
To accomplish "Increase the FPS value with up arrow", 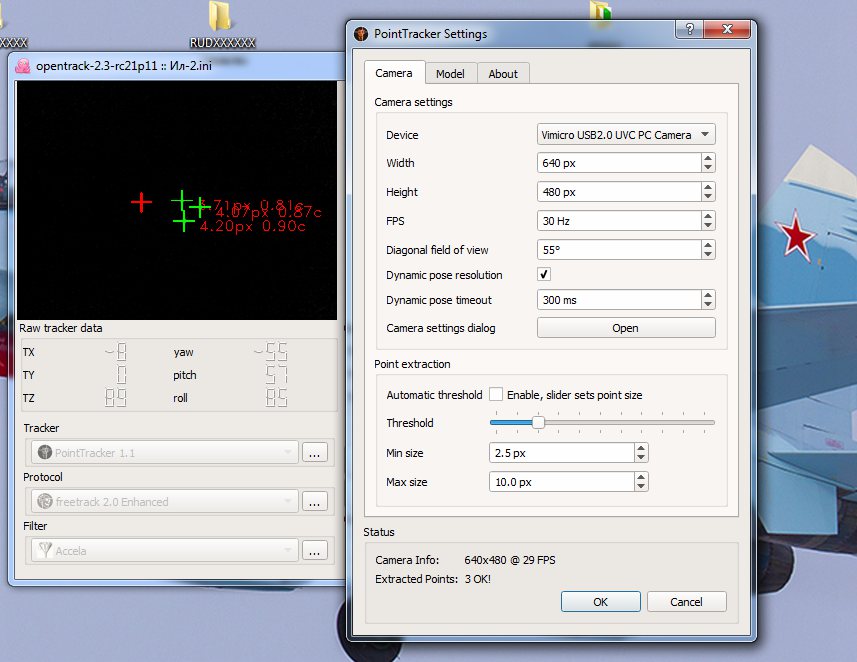I will click(708, 216).
